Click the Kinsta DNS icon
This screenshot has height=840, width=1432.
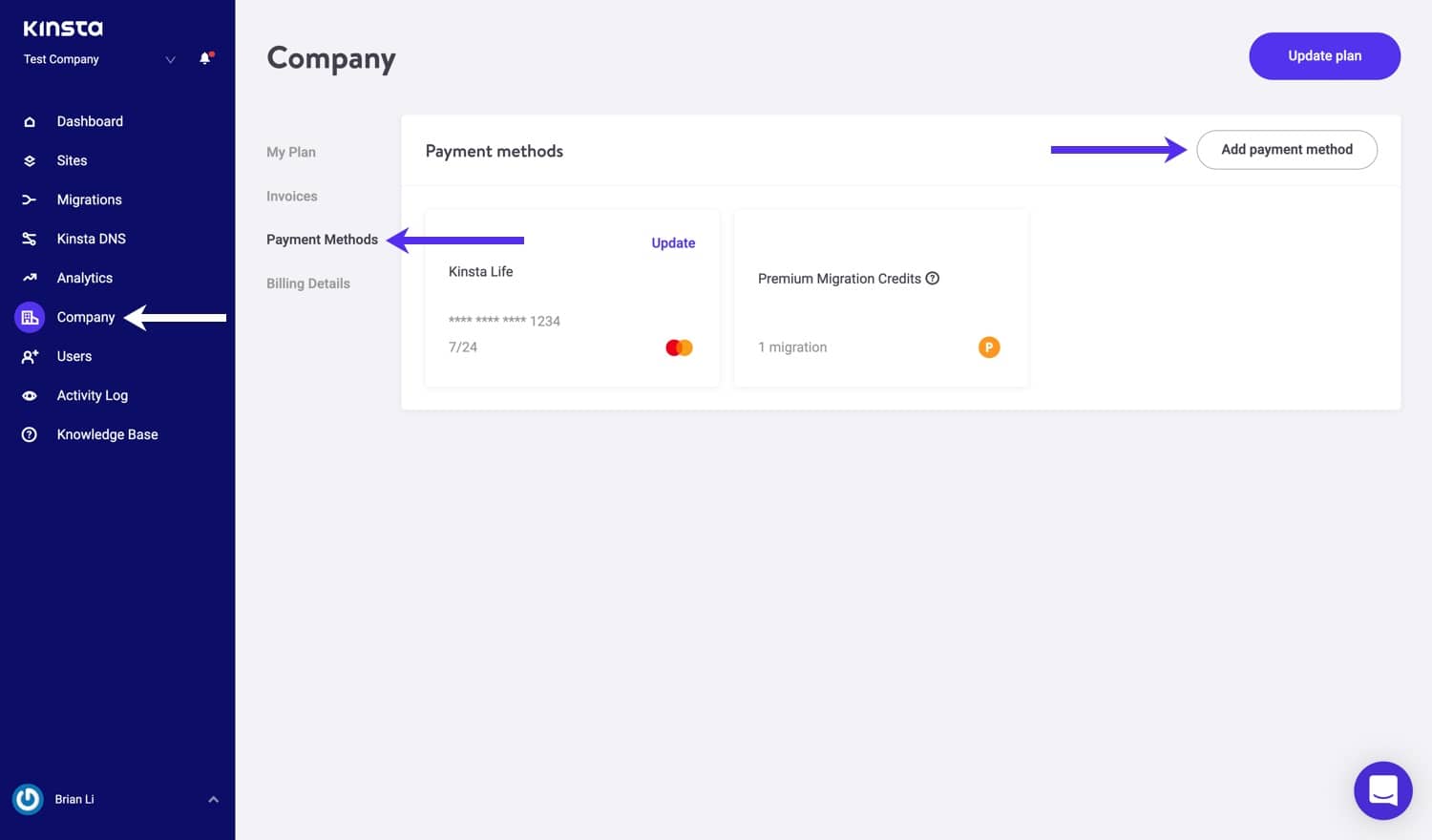30,239
